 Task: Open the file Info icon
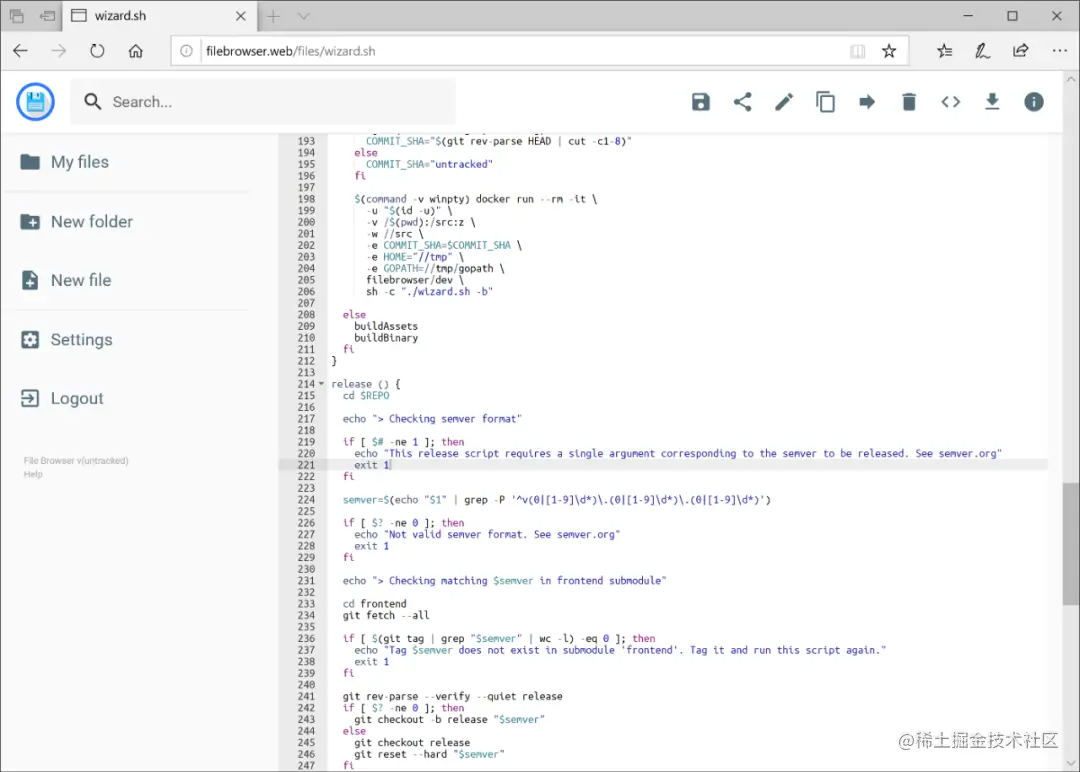point(1034,102)
